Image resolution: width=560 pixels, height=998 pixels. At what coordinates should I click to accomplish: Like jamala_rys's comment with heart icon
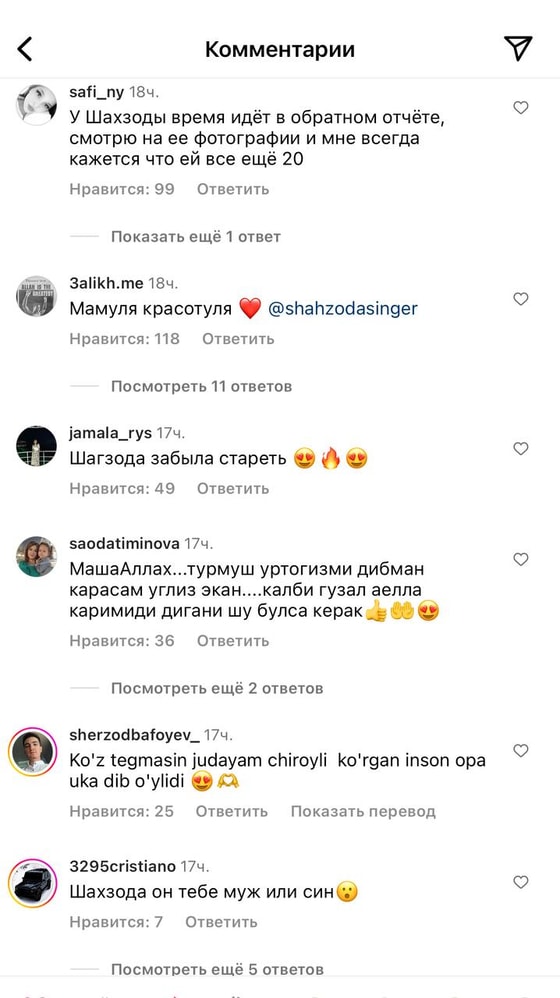pos(521,449)
